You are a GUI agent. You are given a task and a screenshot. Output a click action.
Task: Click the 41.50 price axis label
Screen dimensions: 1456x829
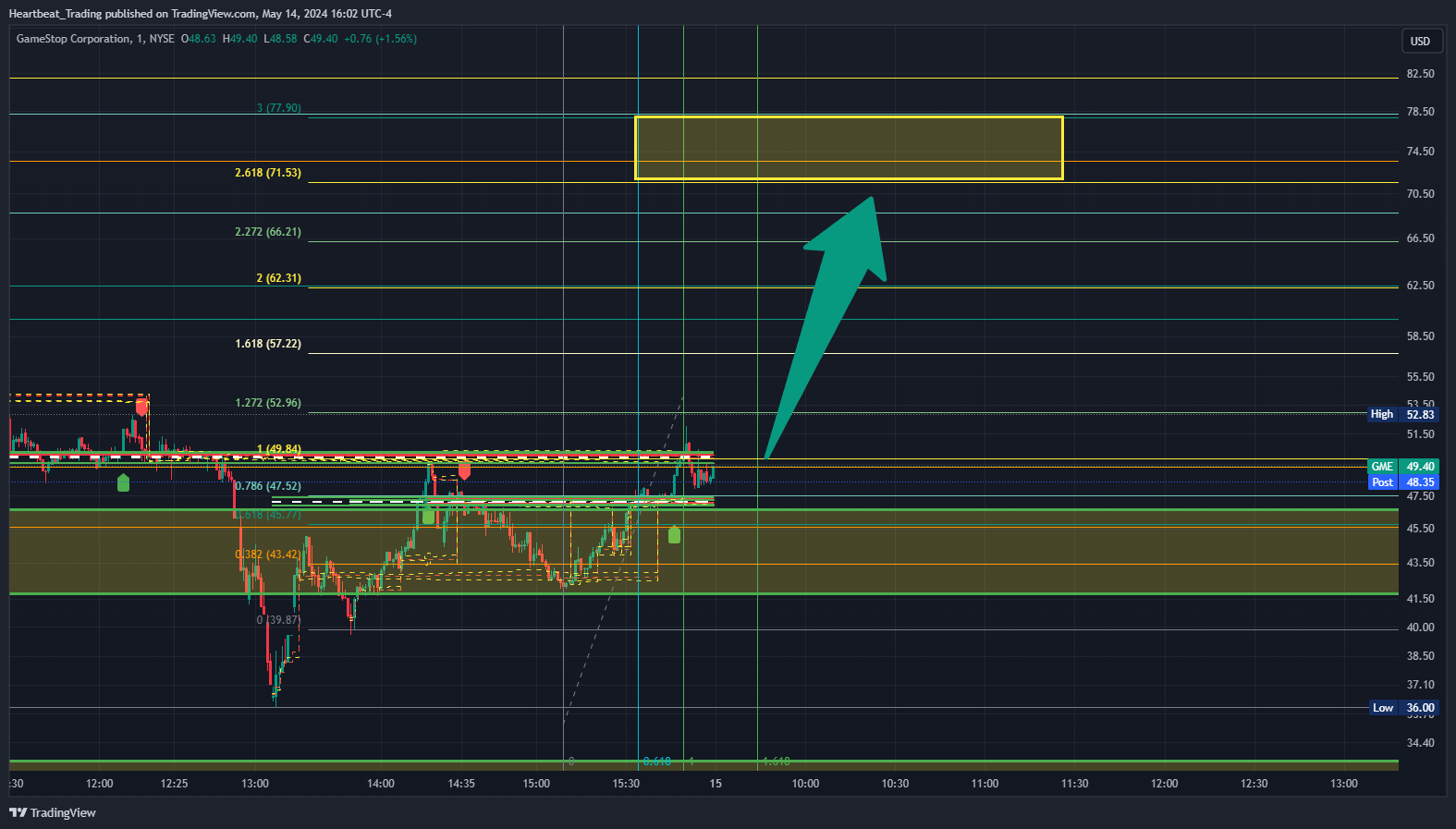coord(1420,599)
